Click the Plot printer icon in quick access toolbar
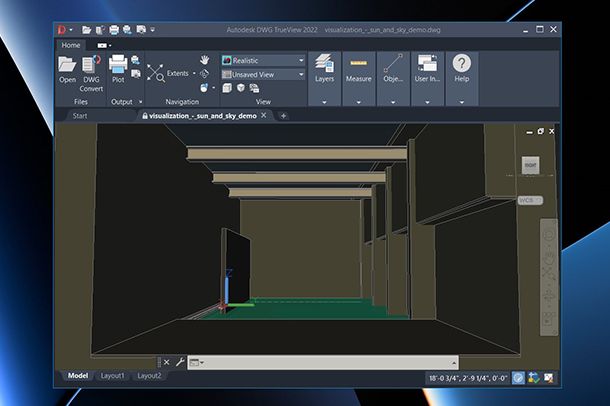 point(114,30)
